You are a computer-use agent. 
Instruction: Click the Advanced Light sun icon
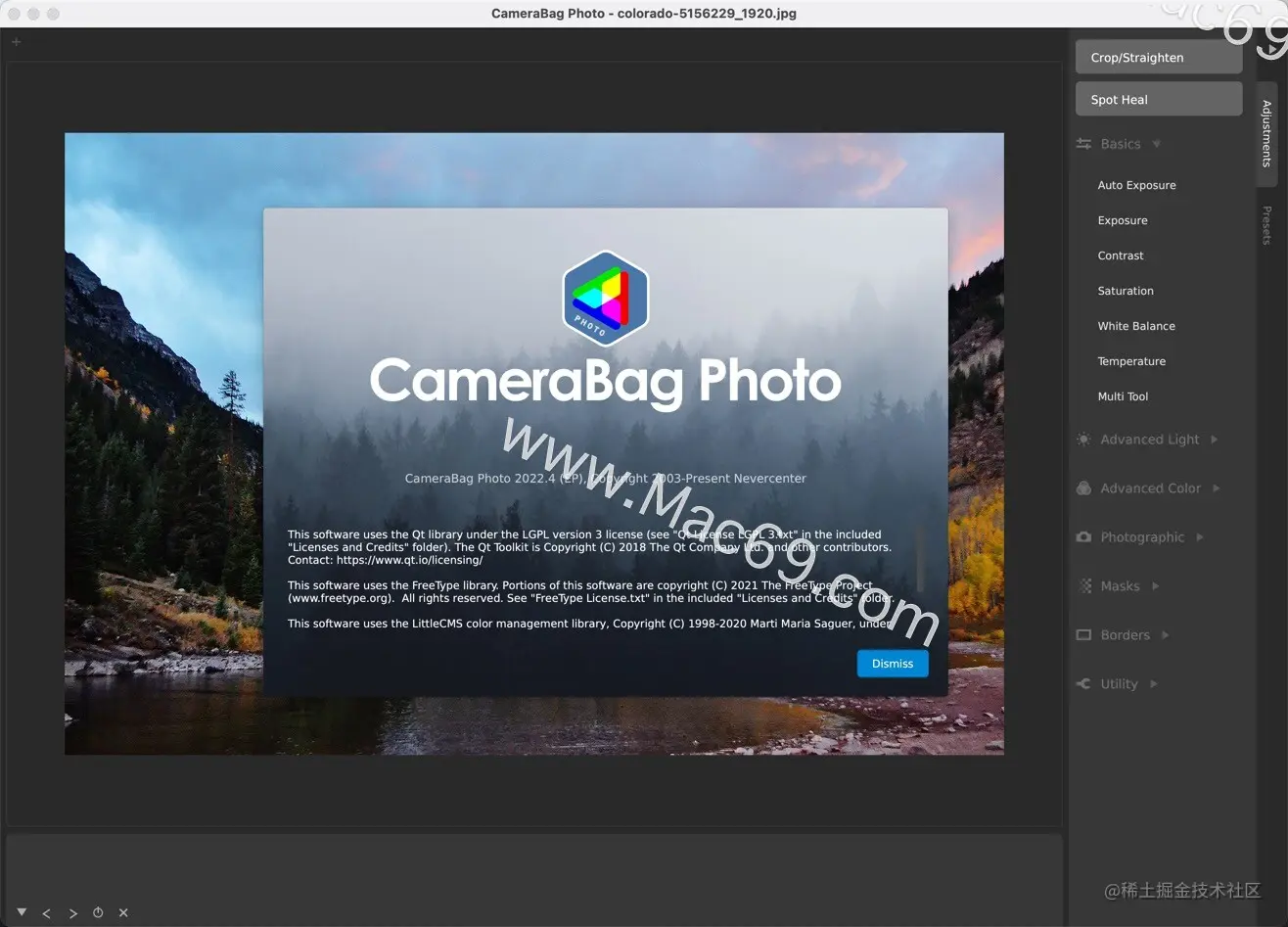(1083, 440)
